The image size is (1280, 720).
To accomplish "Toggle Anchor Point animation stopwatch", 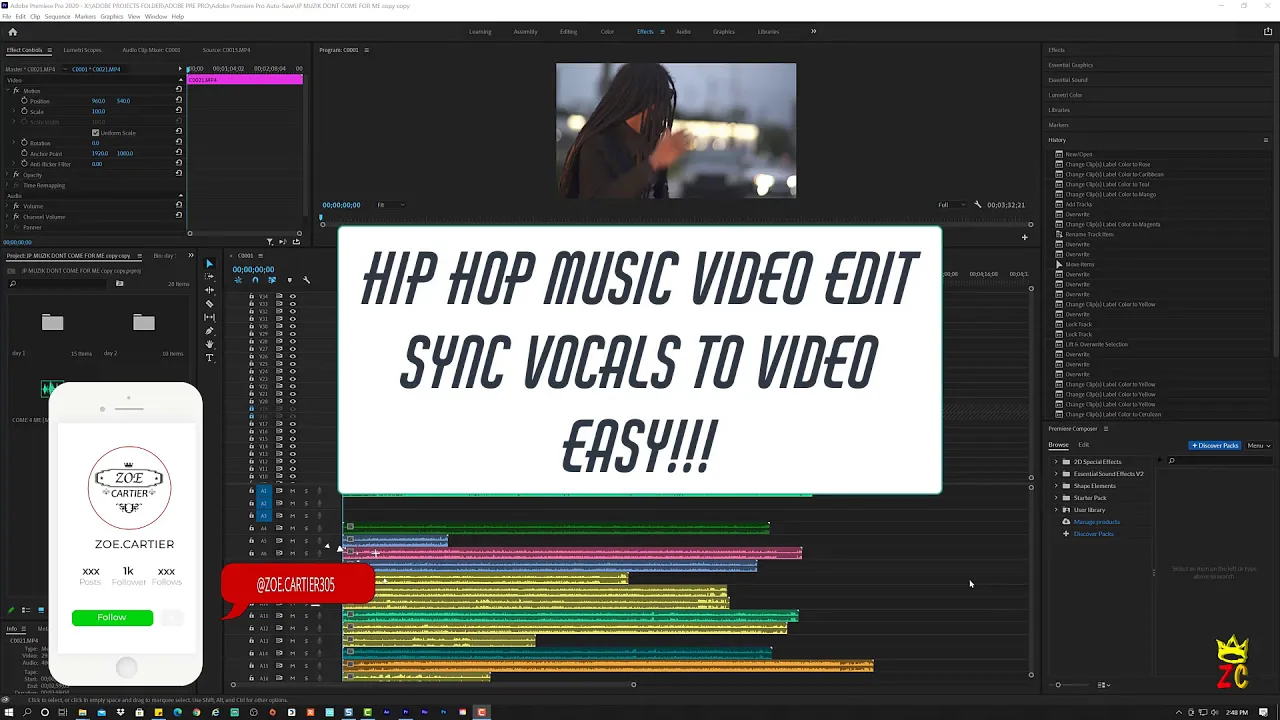I will [x=24, y=153].
